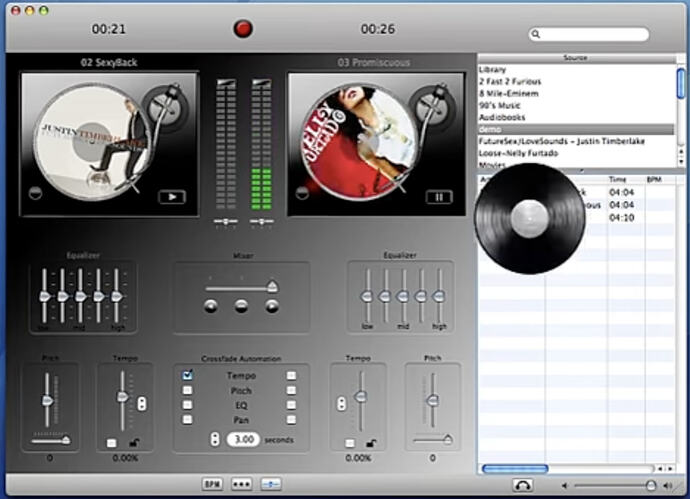Toggle the BPM button in bottom toolbar

tap(212, 484)
